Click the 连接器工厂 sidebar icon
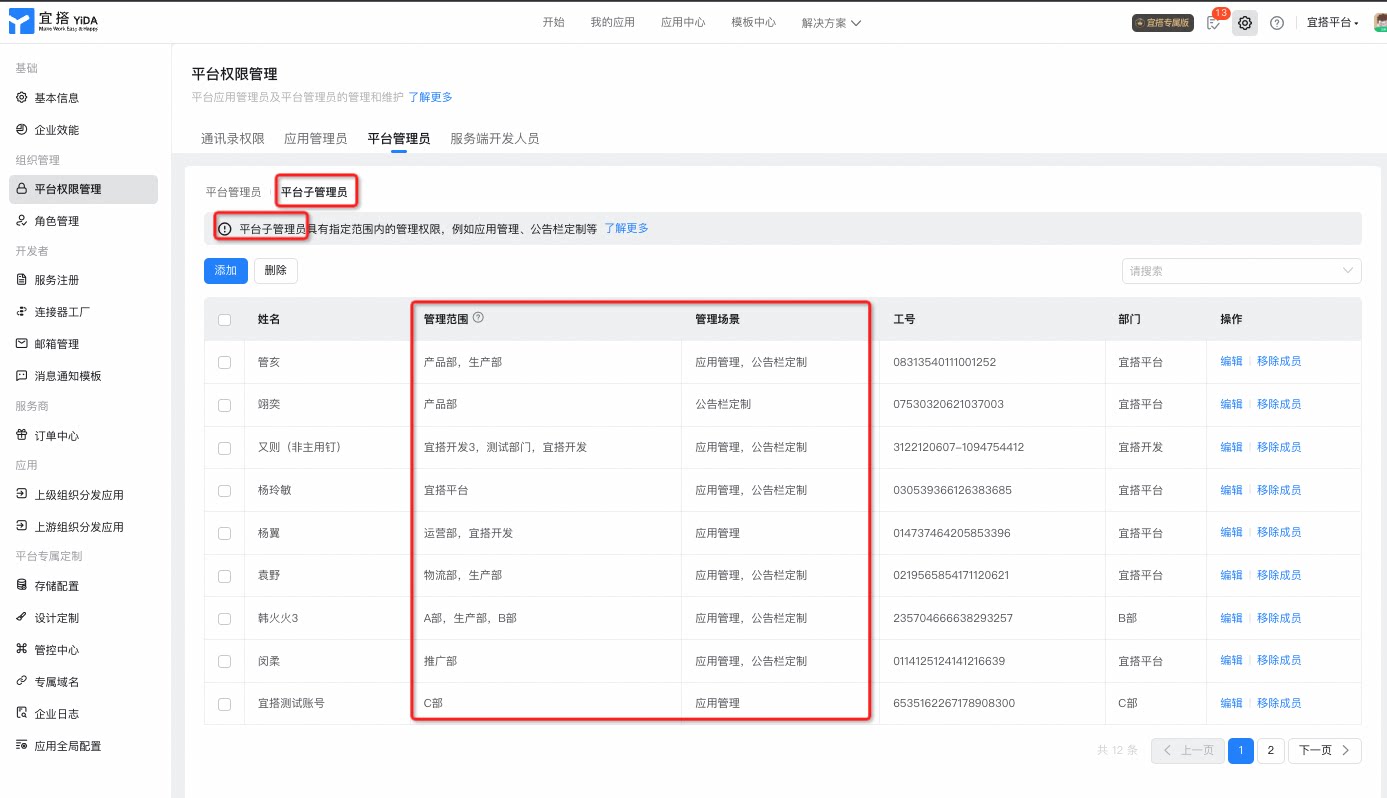This screenshot has height=798, width=1387. click(22, 312)
